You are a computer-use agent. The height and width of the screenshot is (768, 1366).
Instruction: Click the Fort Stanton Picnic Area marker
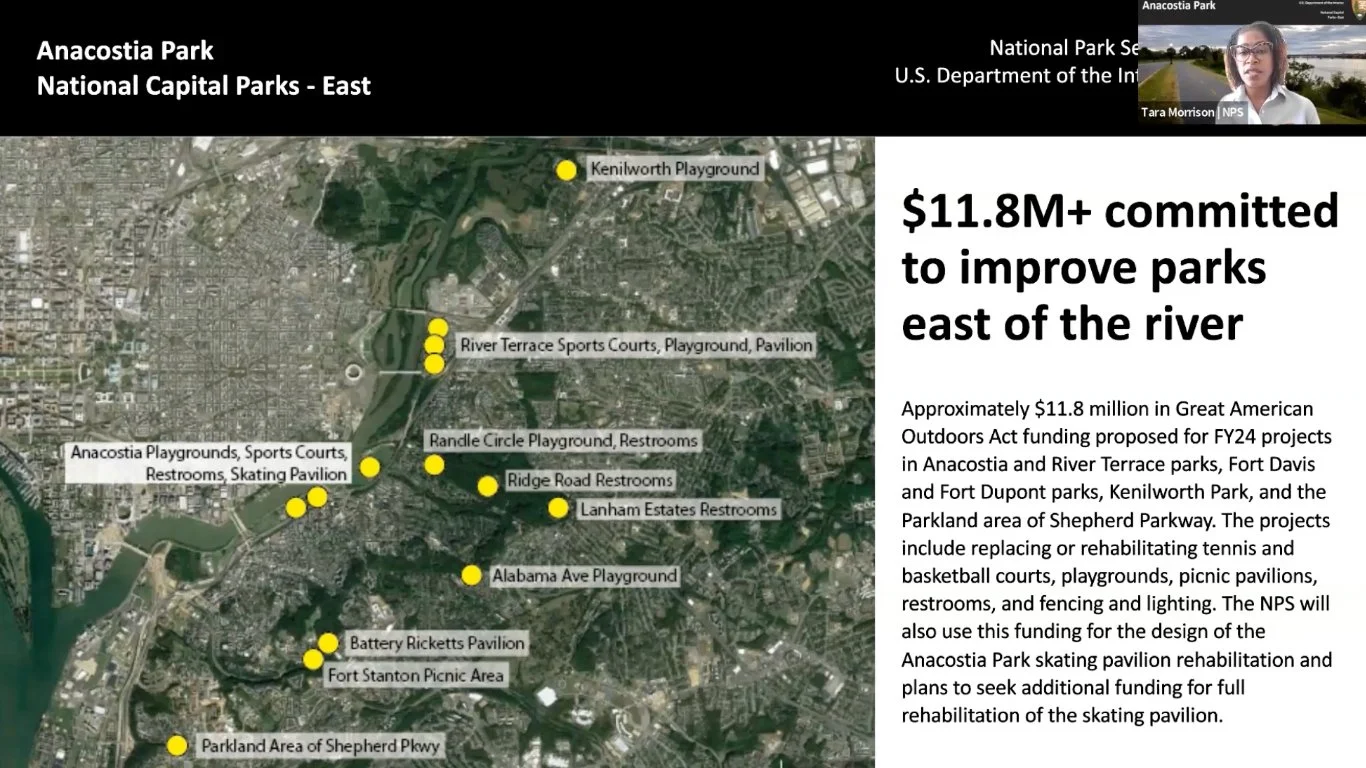[313, 659]
